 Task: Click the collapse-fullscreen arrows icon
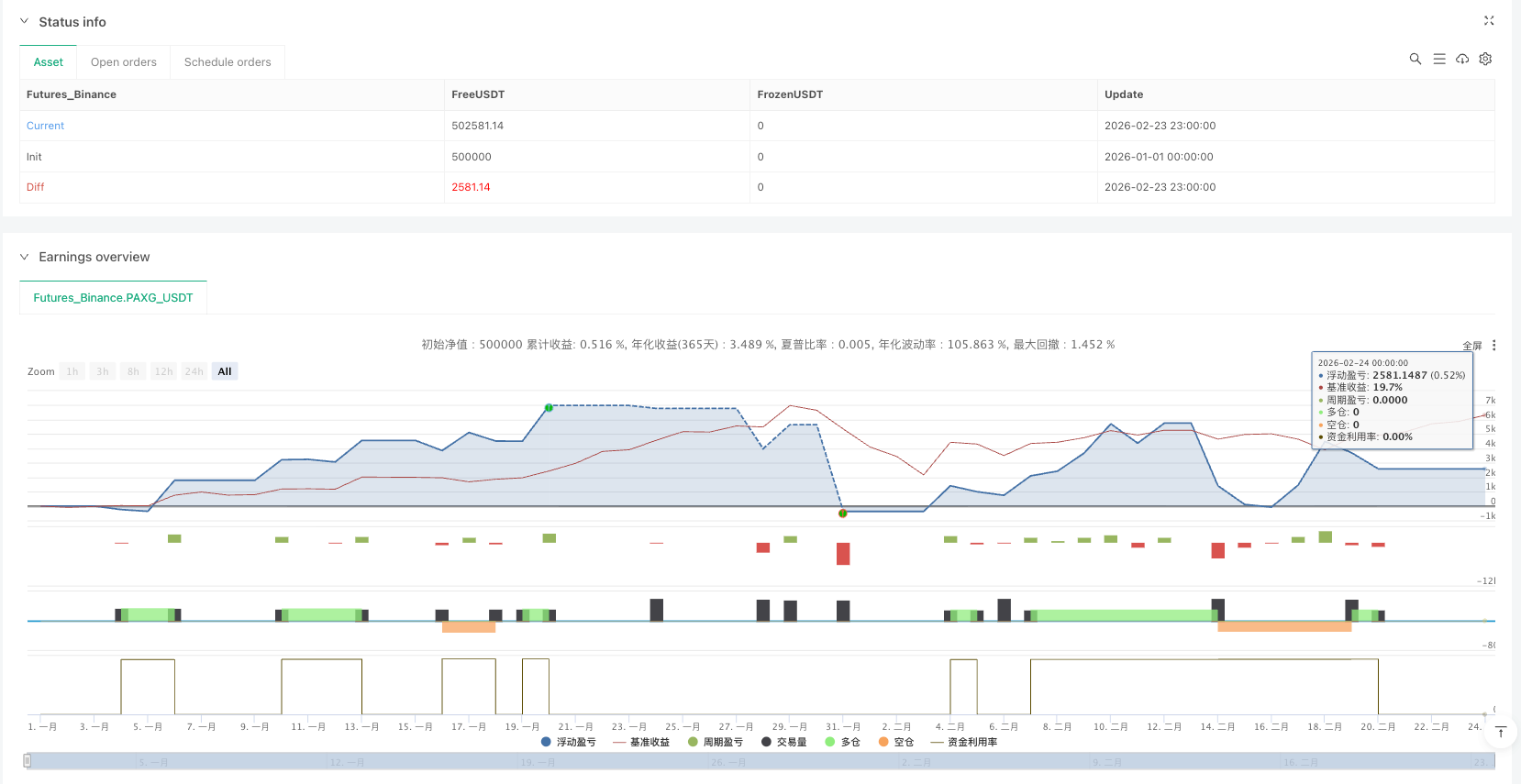[x=1489, y=21]
